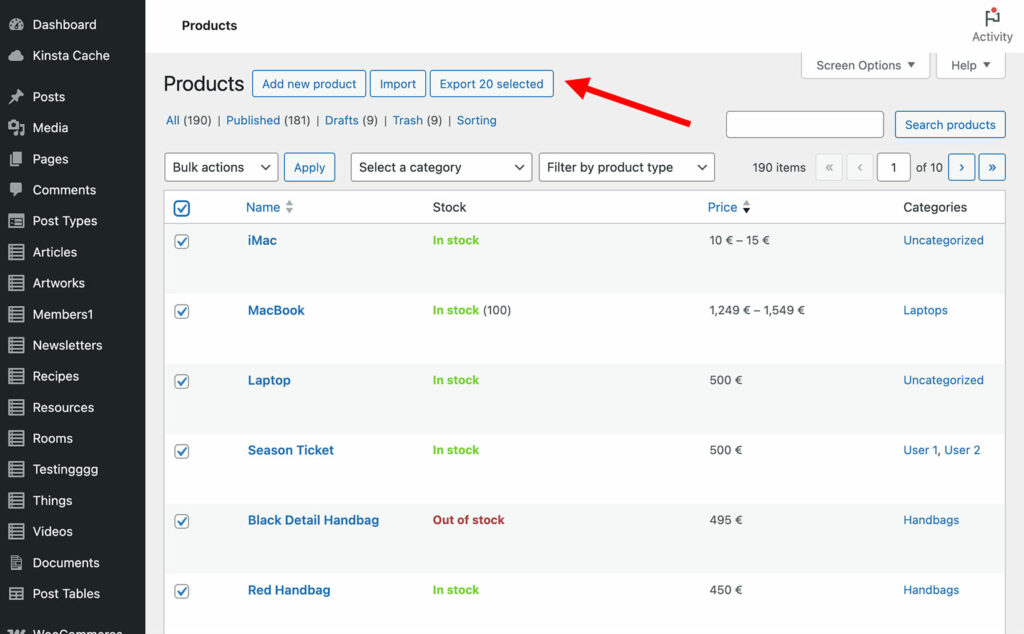The width and height of the screenshot is (1024, 634).
Task: Open the Red Handbag product link
Action: pyautogui.click(x=289, y=590)
